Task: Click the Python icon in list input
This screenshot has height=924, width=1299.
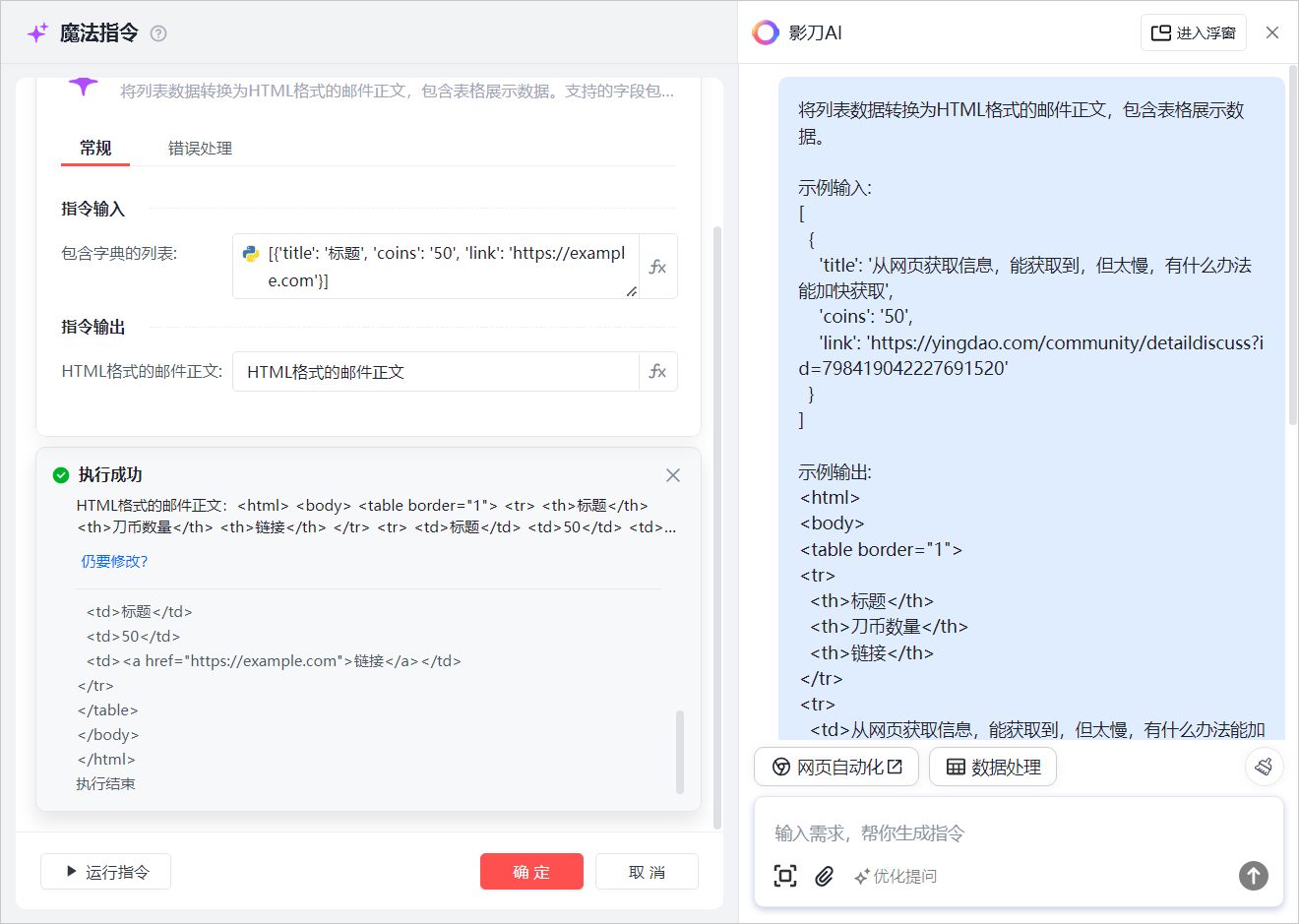Action: [251, 254]
